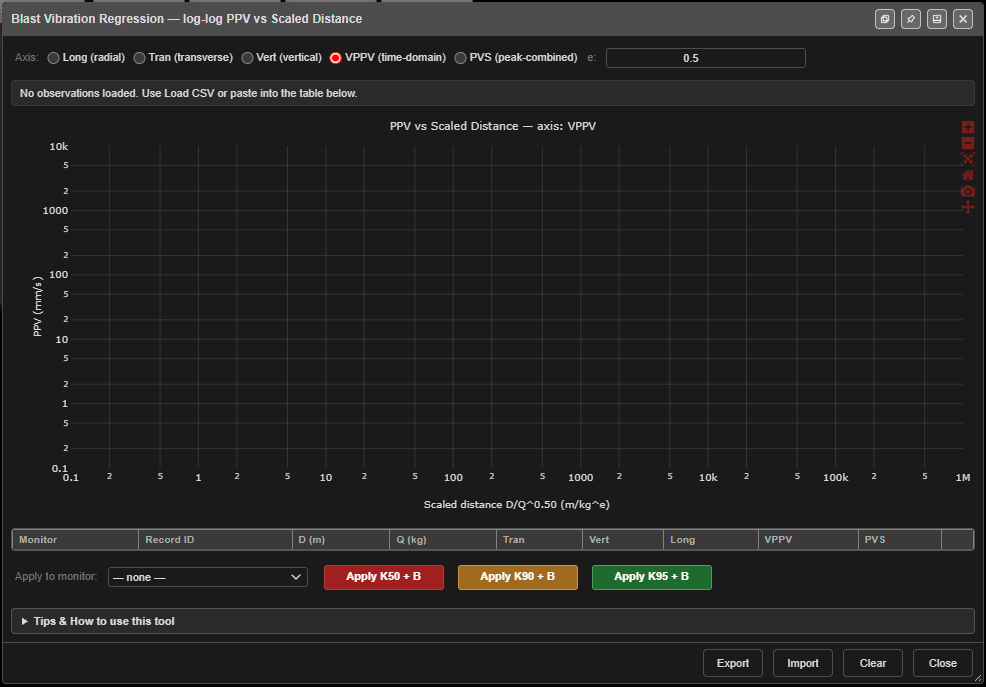Expand Tips & How to use this tool
Screen dimensions: 986x687
coord(493,621)
